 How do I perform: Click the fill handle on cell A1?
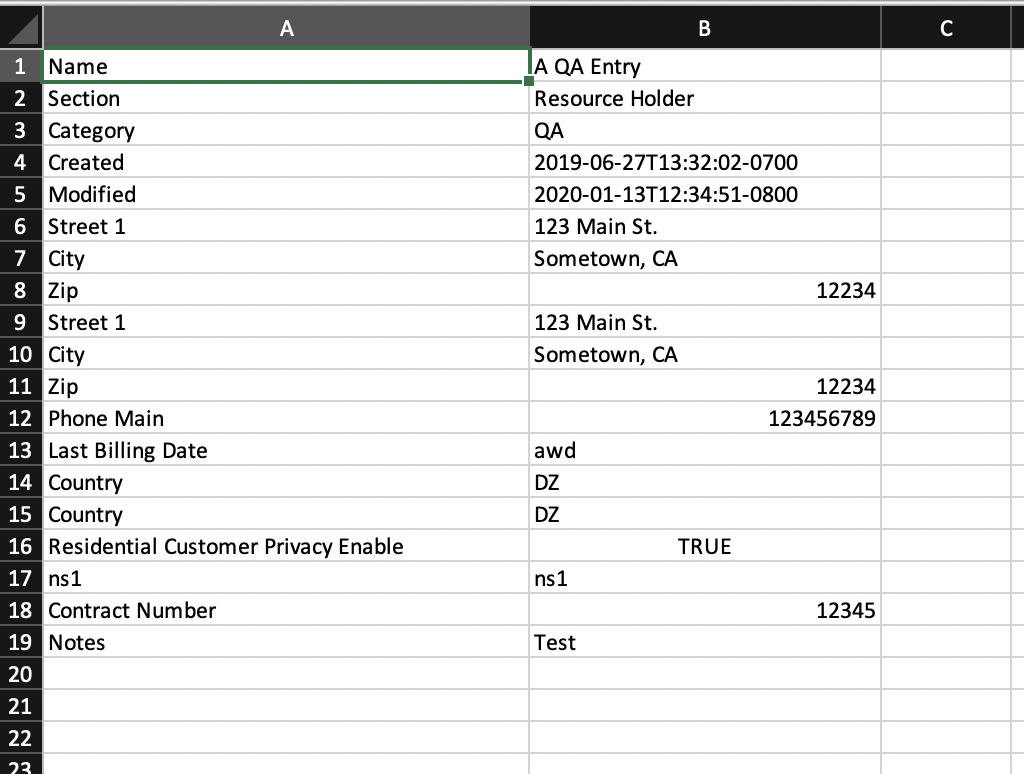click(529, 81)
